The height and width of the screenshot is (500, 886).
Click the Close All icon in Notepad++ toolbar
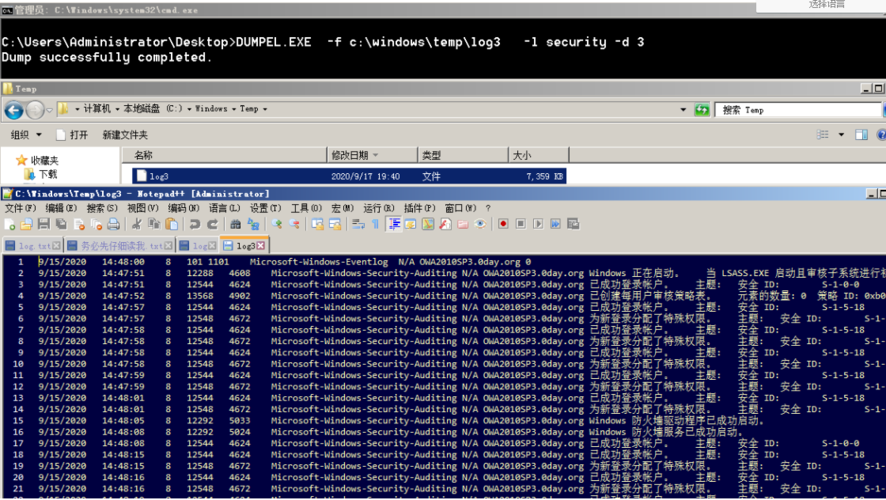[x=96, y=224]
